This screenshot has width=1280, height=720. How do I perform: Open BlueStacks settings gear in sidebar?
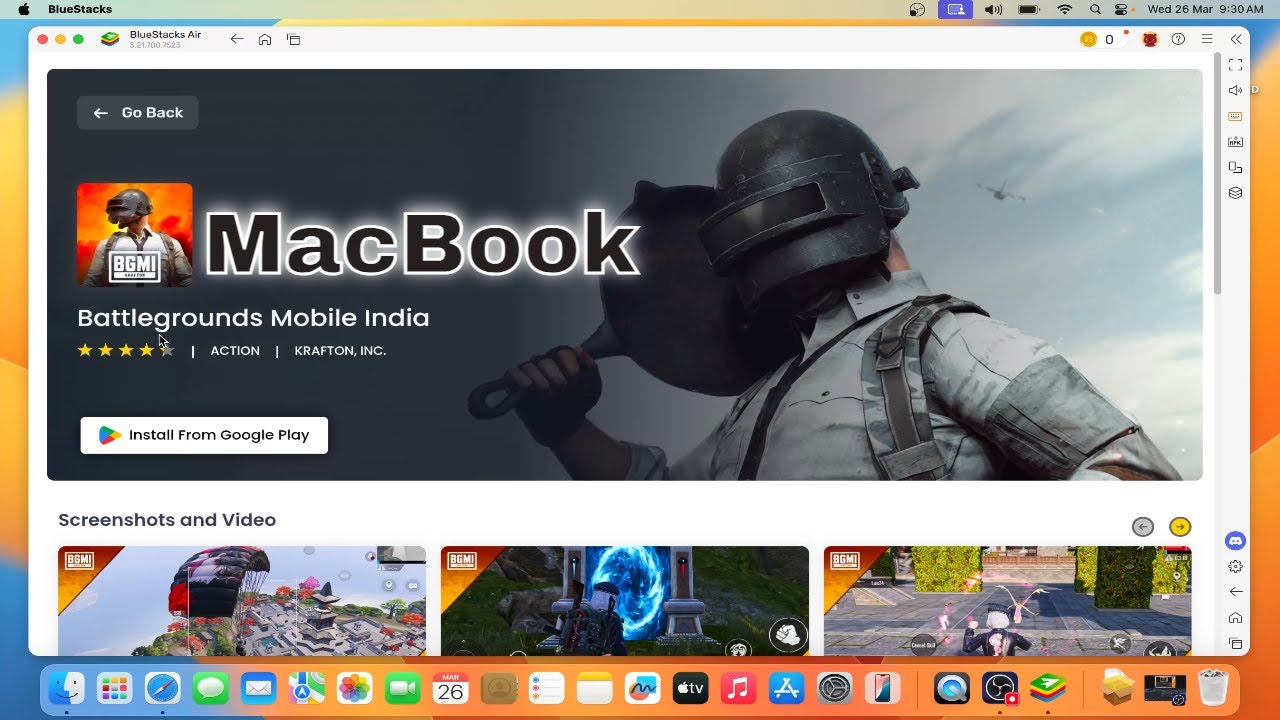click(x=1235, y=566)
